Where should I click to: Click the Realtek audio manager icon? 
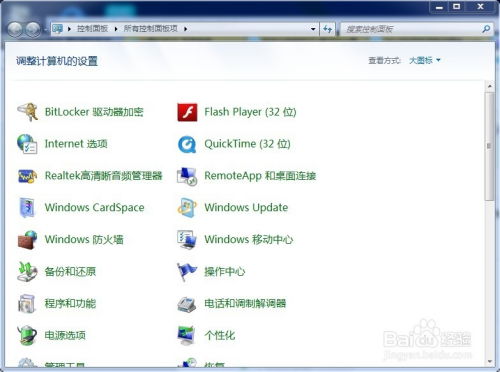27,176
